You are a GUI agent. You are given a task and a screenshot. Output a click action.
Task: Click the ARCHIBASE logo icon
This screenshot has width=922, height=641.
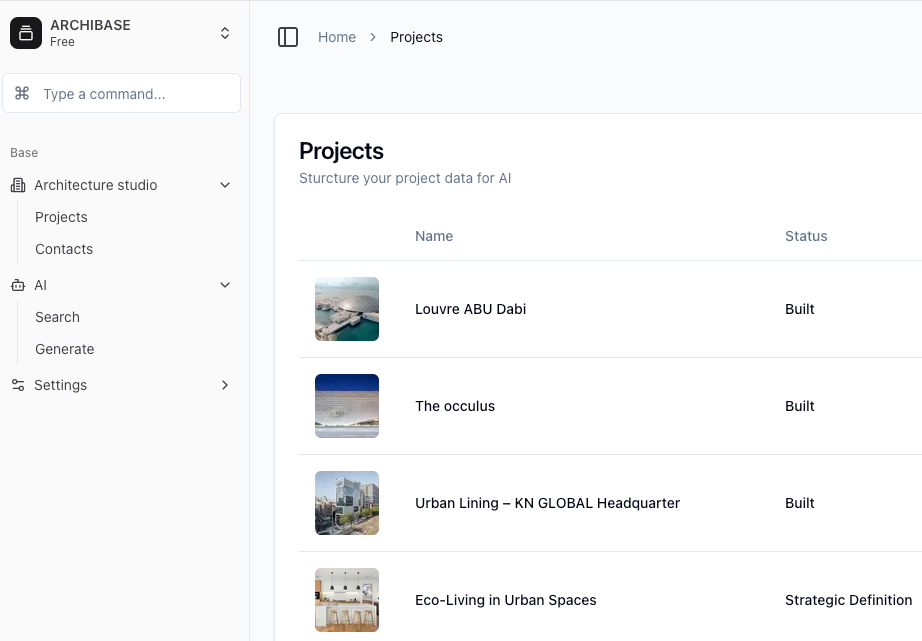pos(25,32)
